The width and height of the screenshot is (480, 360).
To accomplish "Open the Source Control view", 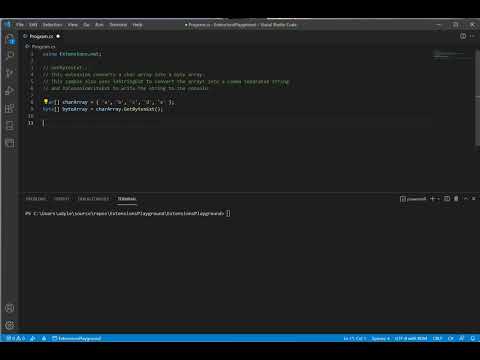I will [10, 73].
